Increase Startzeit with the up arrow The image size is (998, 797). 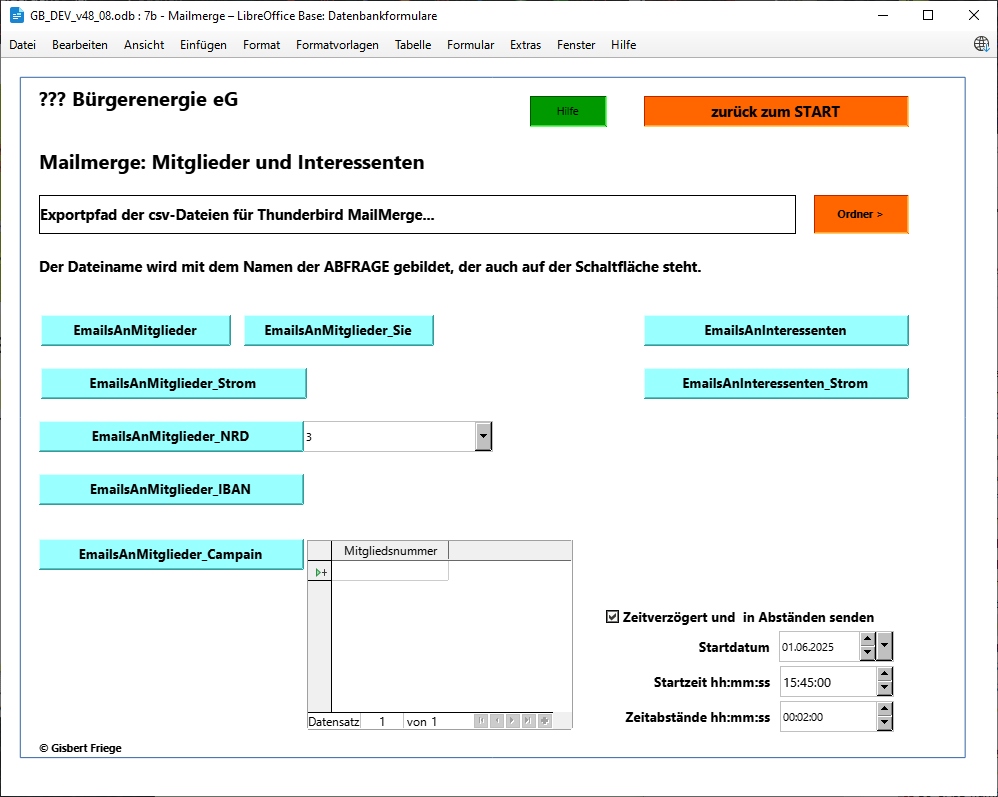pos(885,674)
